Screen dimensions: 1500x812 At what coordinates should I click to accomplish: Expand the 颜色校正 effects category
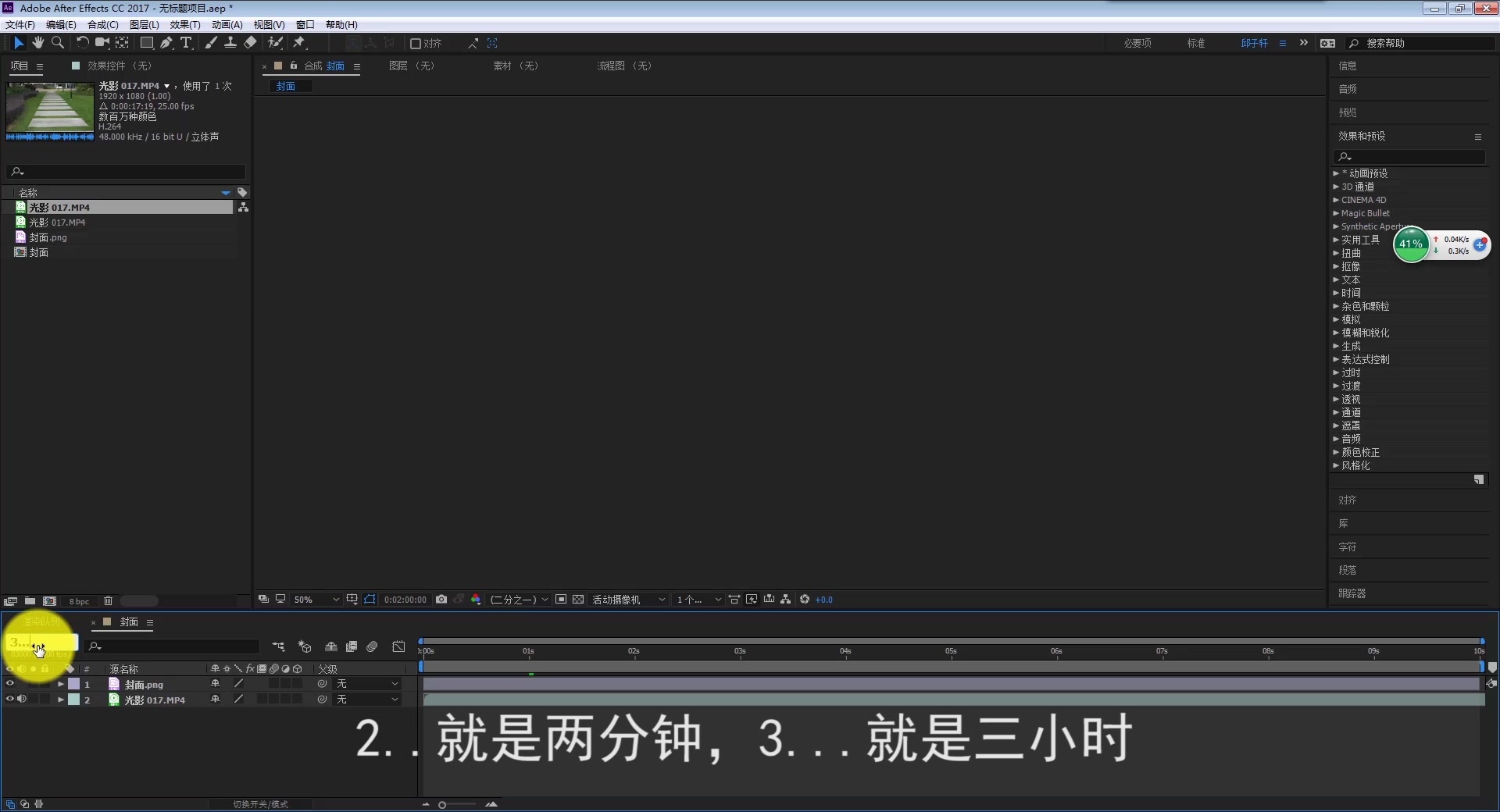(1336, 452)
